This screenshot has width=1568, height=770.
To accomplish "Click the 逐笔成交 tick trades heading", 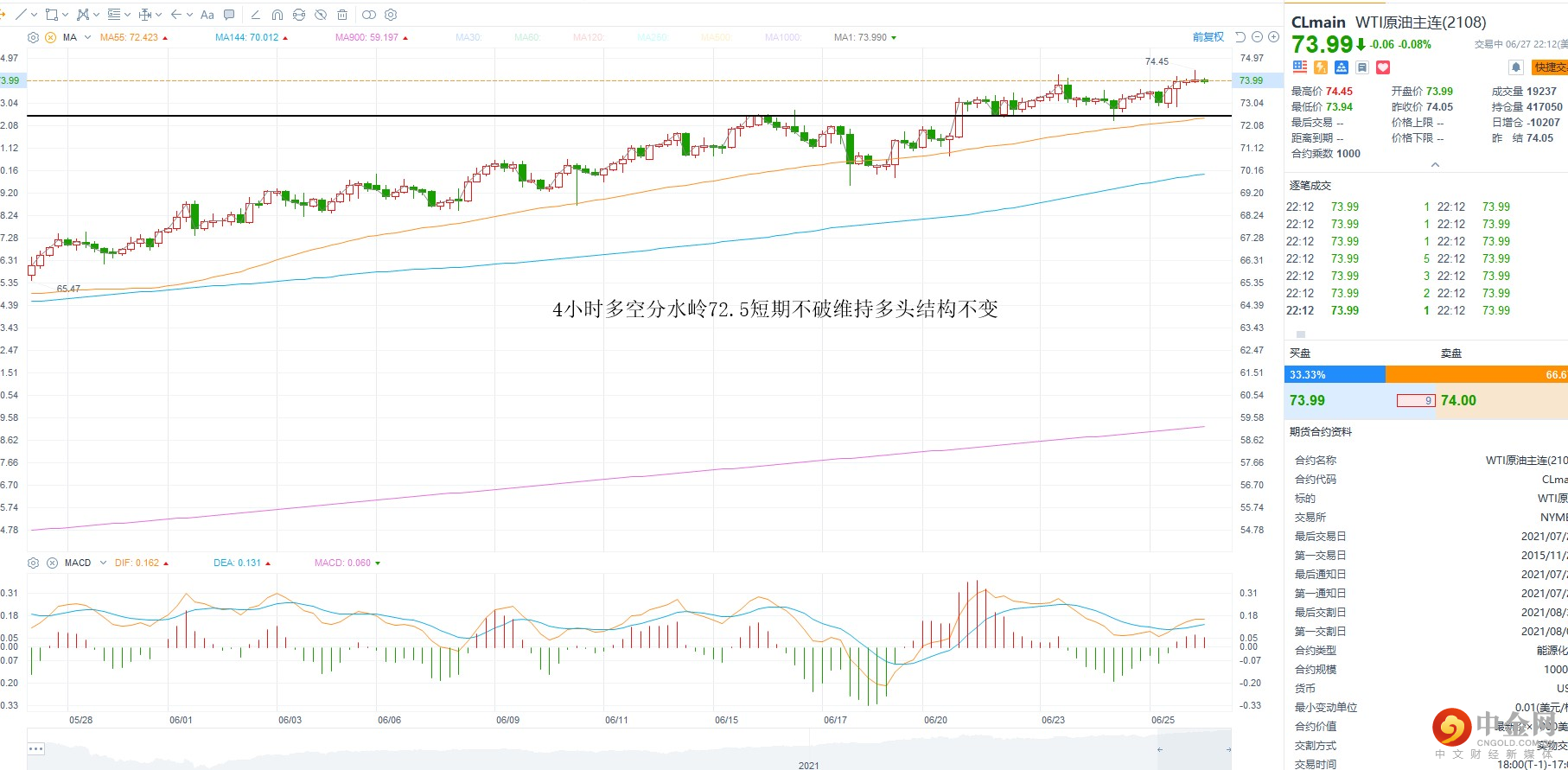I will 1310,186.
